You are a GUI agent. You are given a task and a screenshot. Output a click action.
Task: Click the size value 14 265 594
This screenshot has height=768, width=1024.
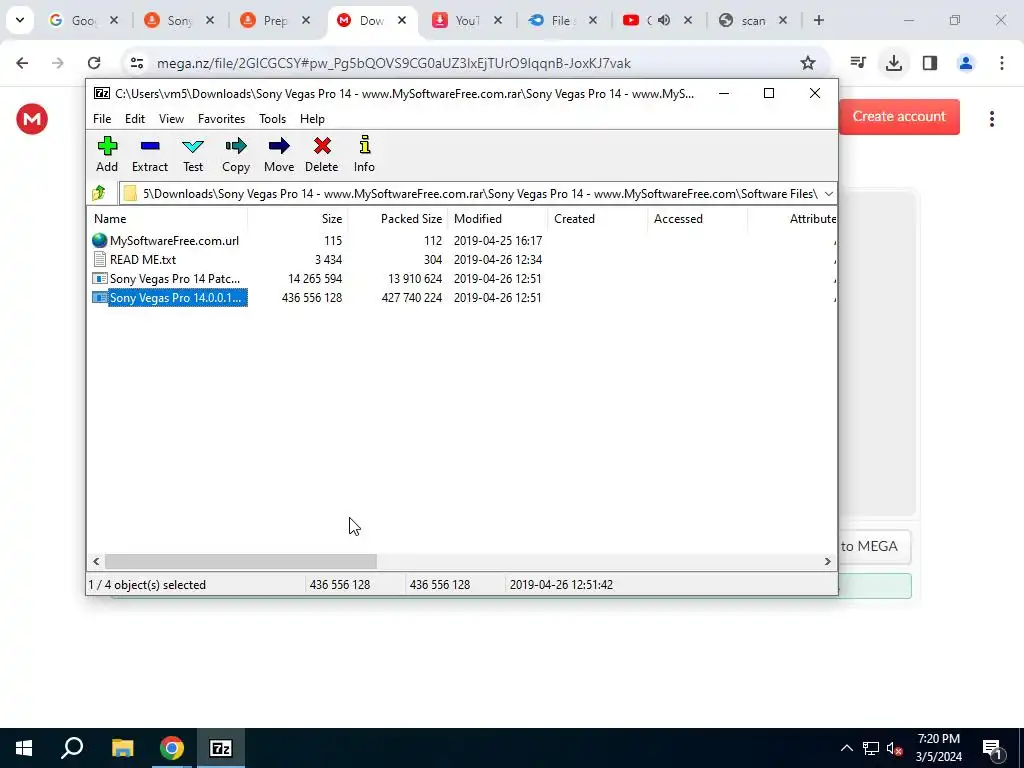(x=315, y=279)
